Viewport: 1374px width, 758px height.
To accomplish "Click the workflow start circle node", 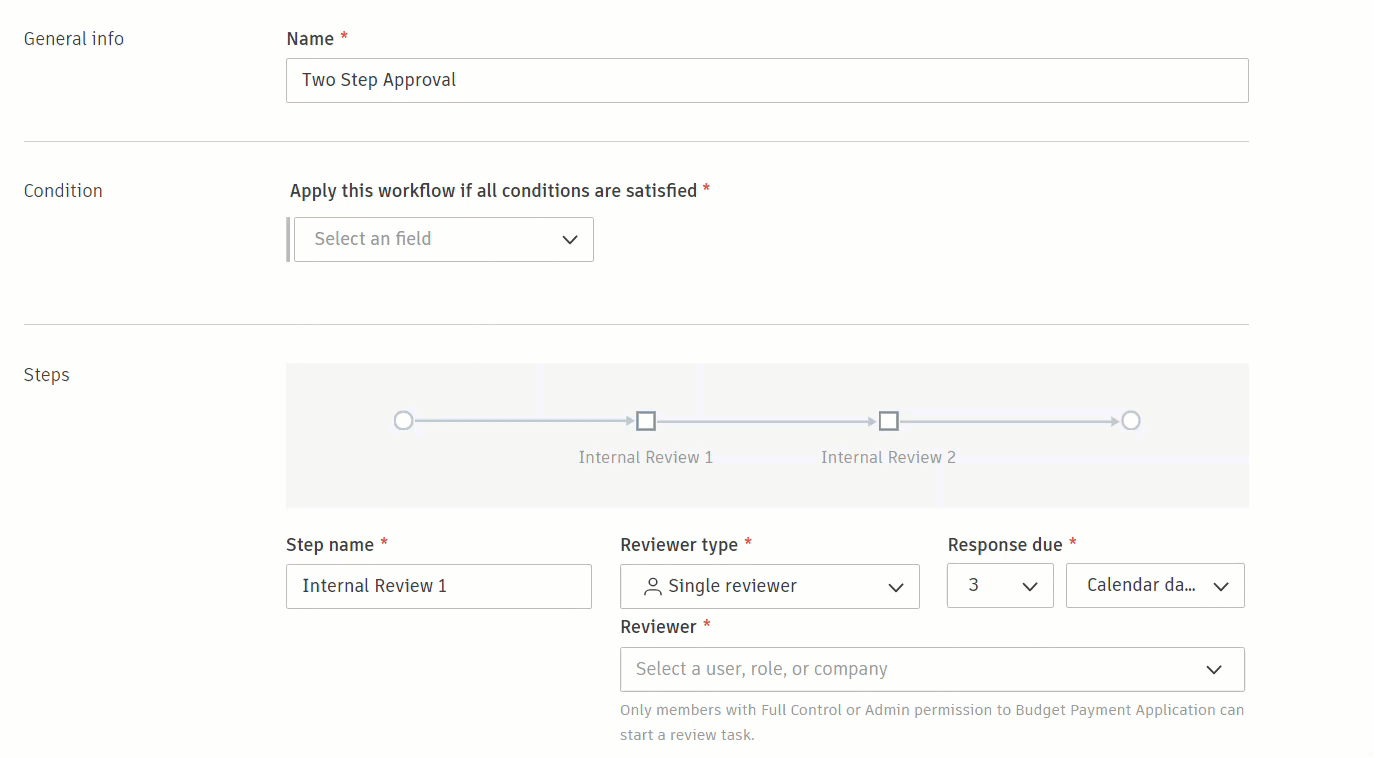I will click(403, 421).
